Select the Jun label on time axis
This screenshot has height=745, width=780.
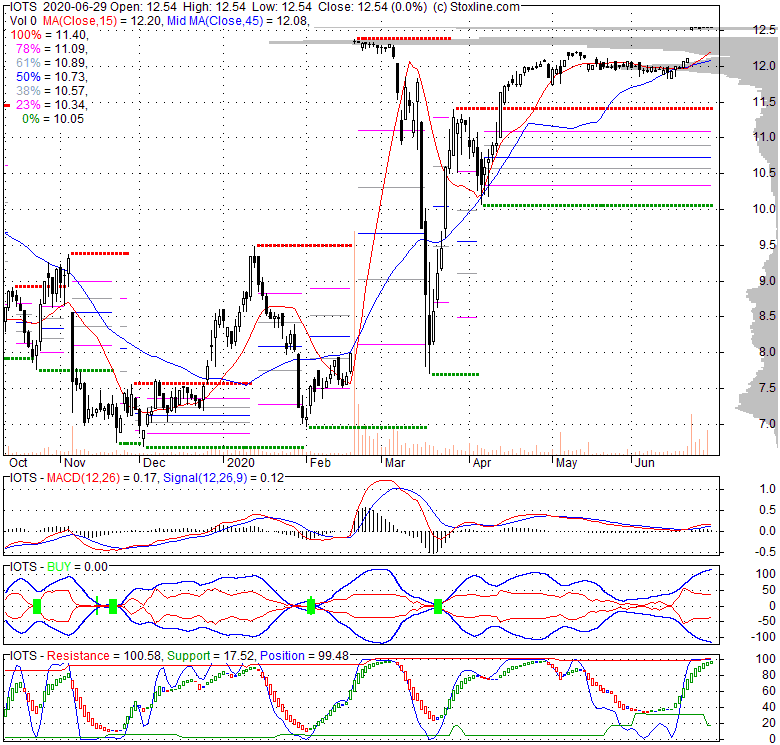pos(645,463)
